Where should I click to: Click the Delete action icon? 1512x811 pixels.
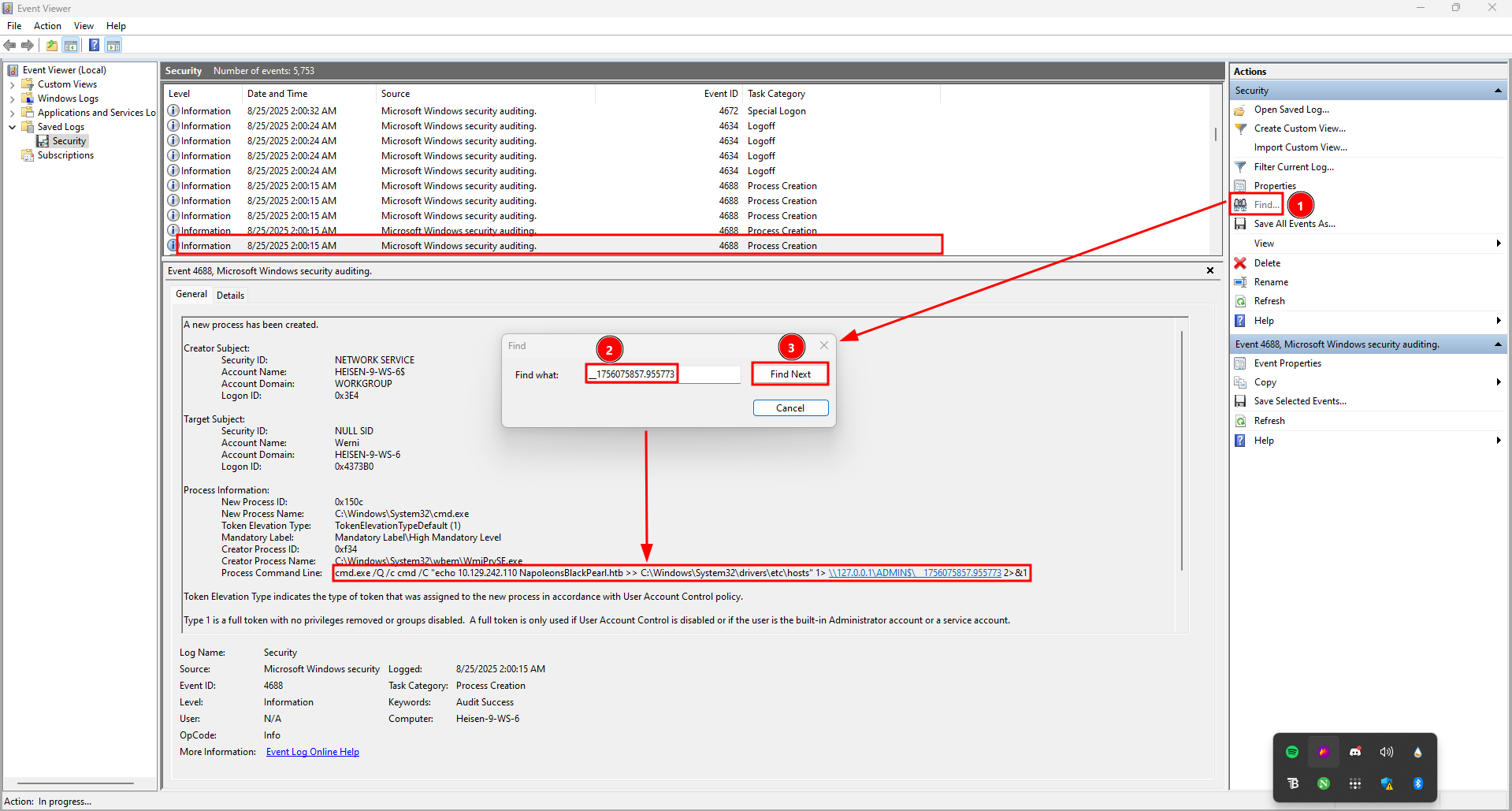(x=1241, y=262)
